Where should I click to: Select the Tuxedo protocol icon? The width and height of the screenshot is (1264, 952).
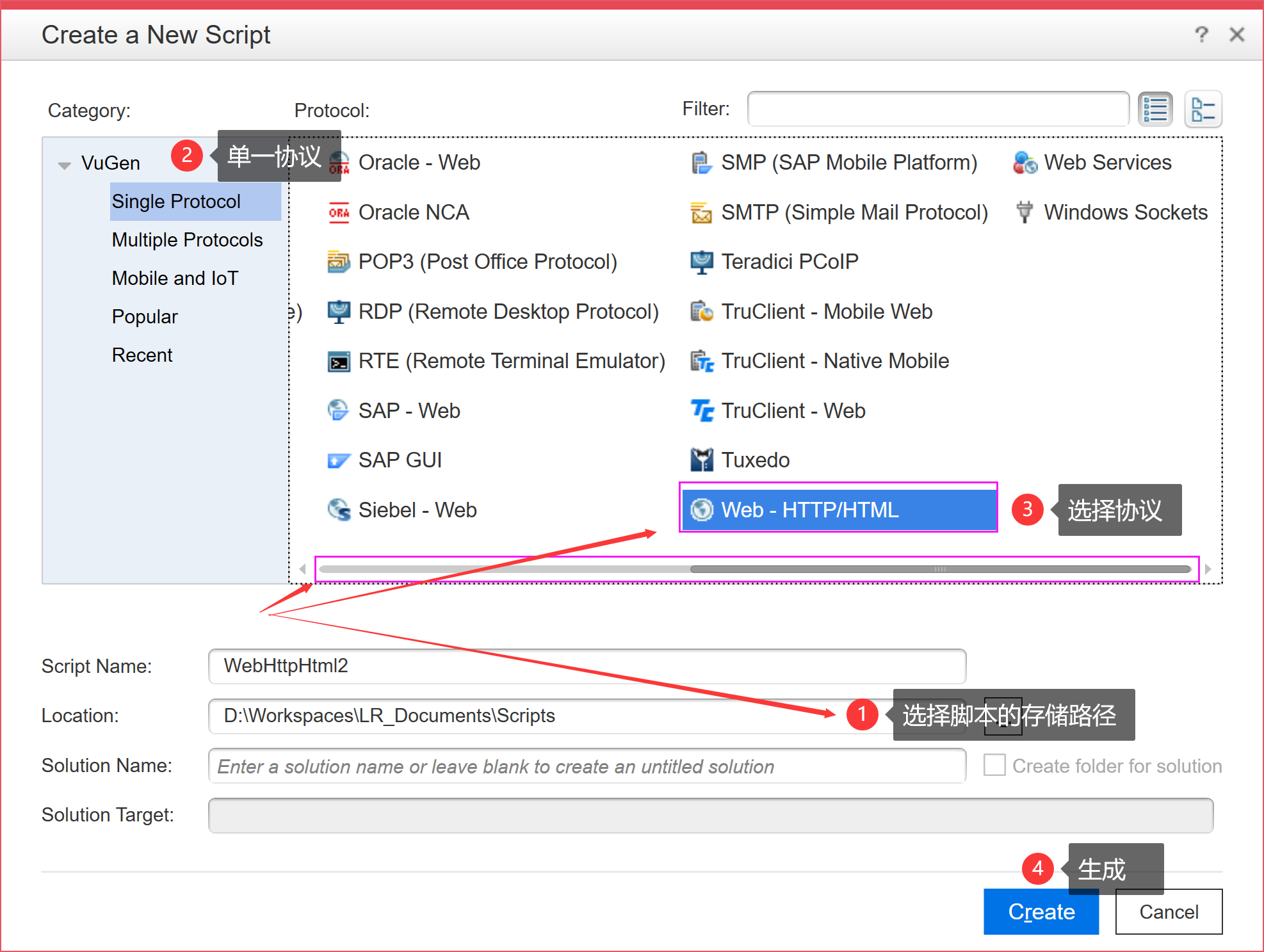[x=702, y=460]
